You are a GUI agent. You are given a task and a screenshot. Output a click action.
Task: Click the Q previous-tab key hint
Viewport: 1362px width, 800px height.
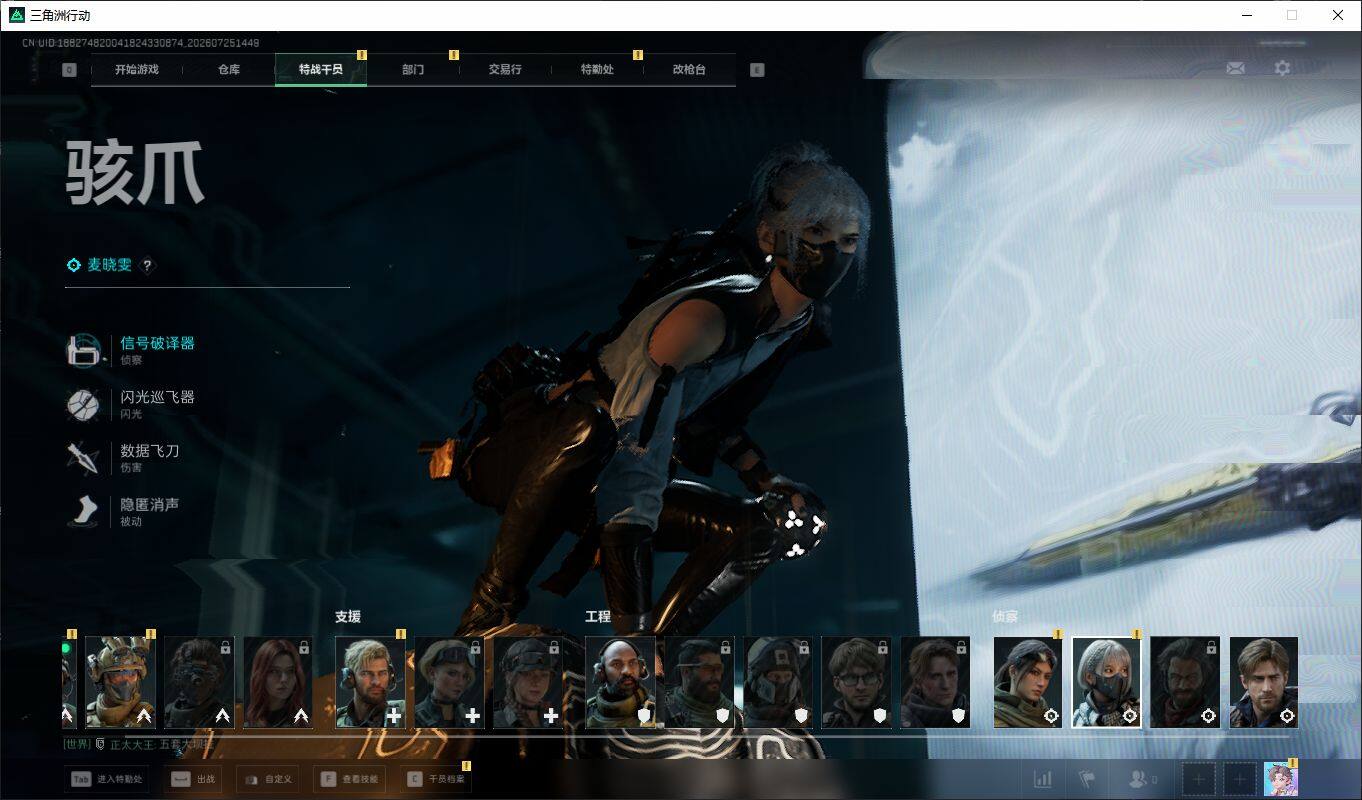click(x=69, y=70)
